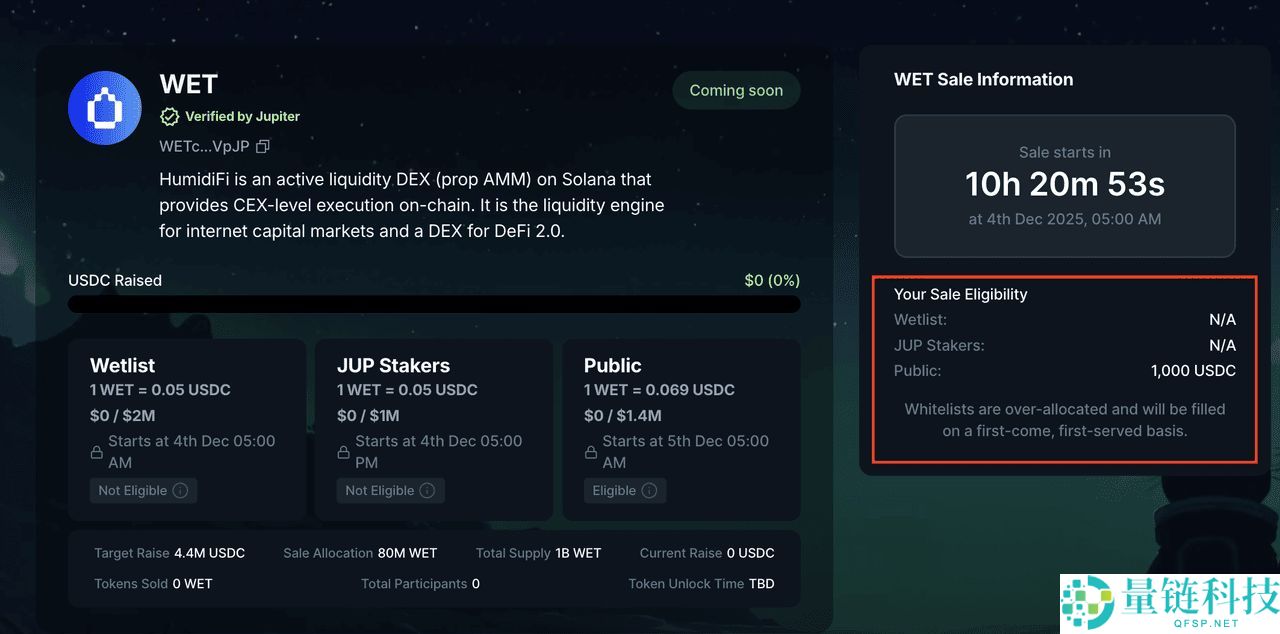Click the USDC Raised progress bar
This screenshot has width=1280, height=634.
434,304
